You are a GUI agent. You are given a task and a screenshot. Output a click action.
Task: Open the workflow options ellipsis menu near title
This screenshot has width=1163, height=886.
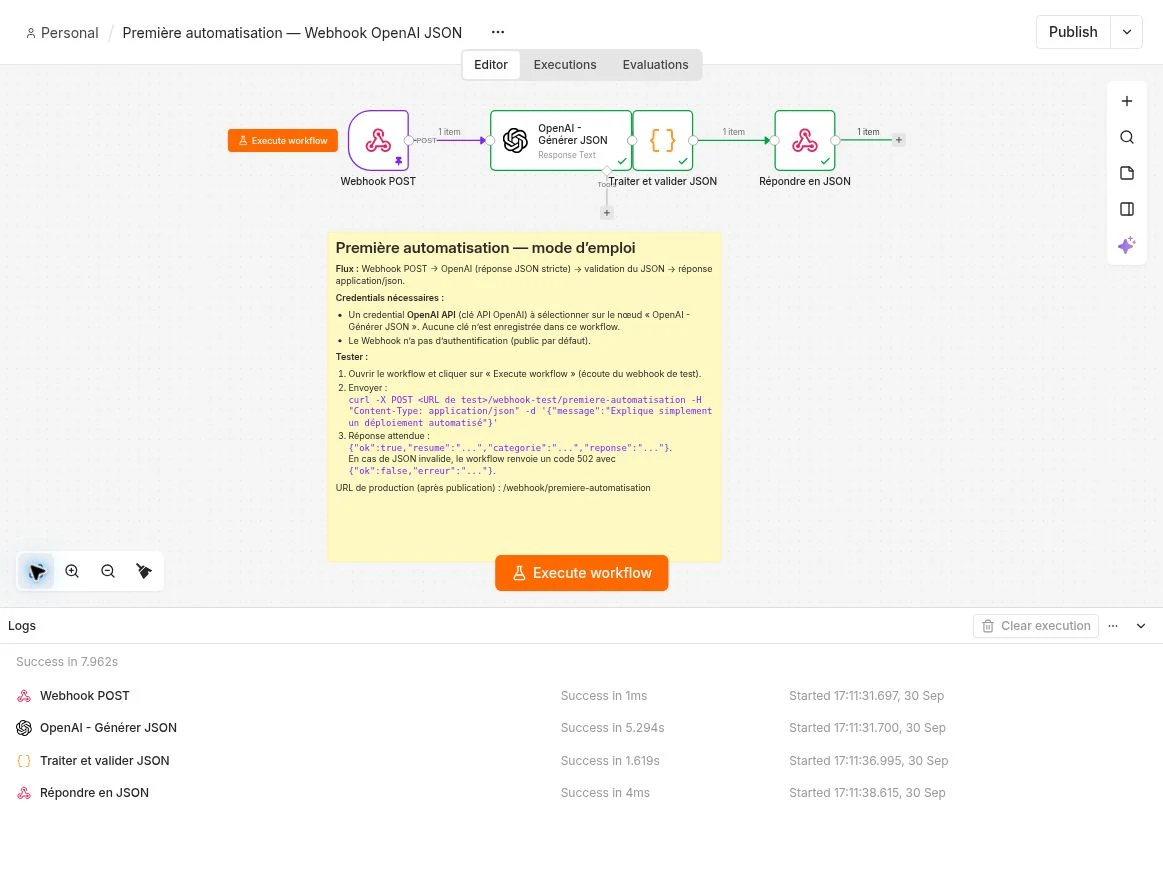(498, 32)
